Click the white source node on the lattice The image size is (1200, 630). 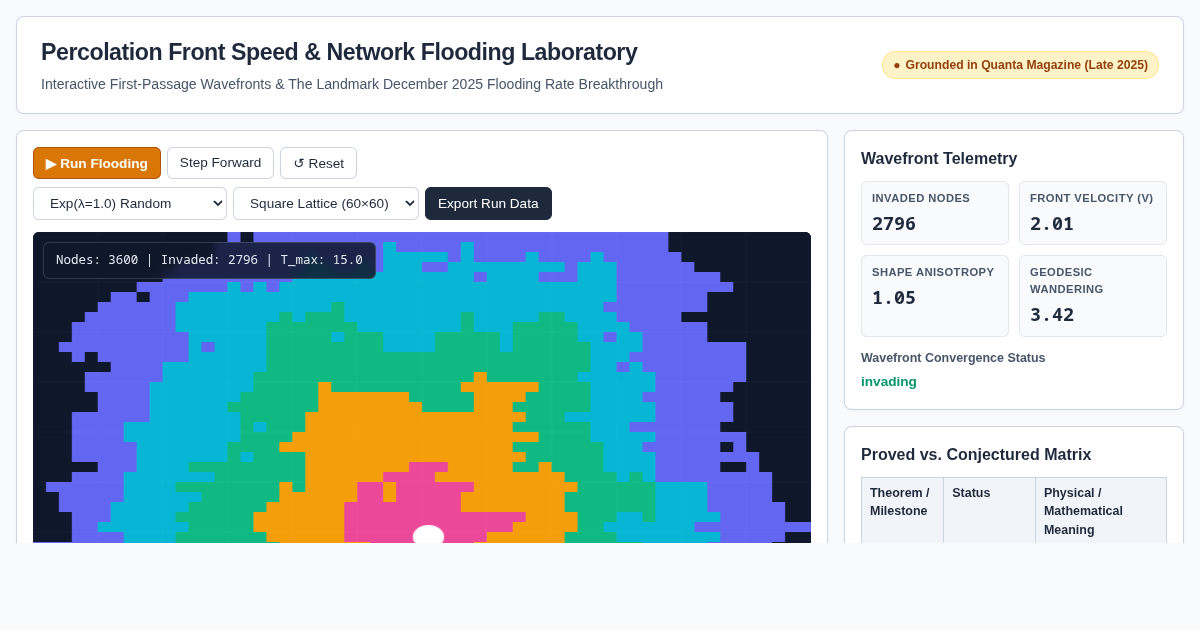coord(428,535)
